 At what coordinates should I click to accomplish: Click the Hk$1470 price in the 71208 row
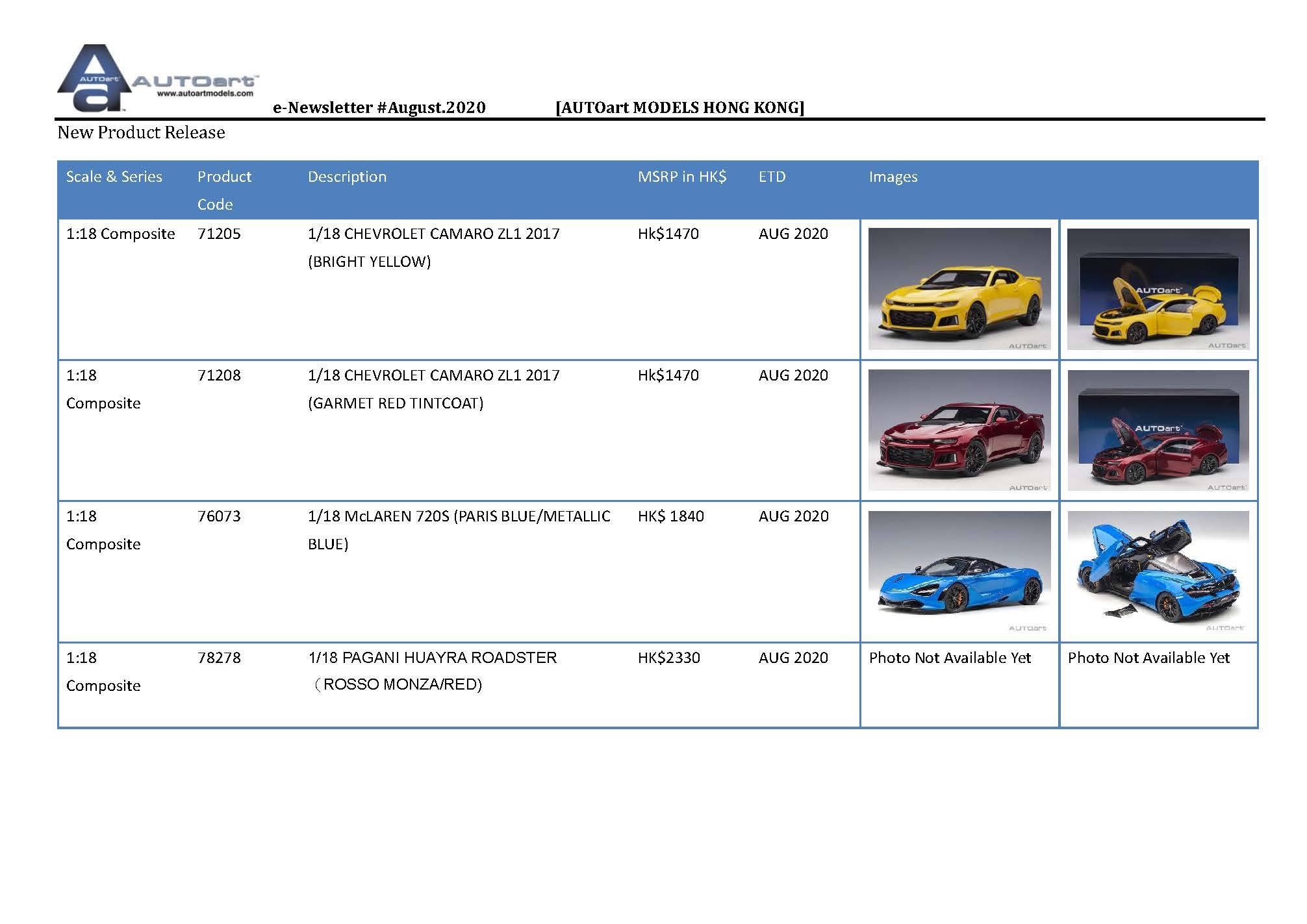pyautogui.click(x=668, y=375)
